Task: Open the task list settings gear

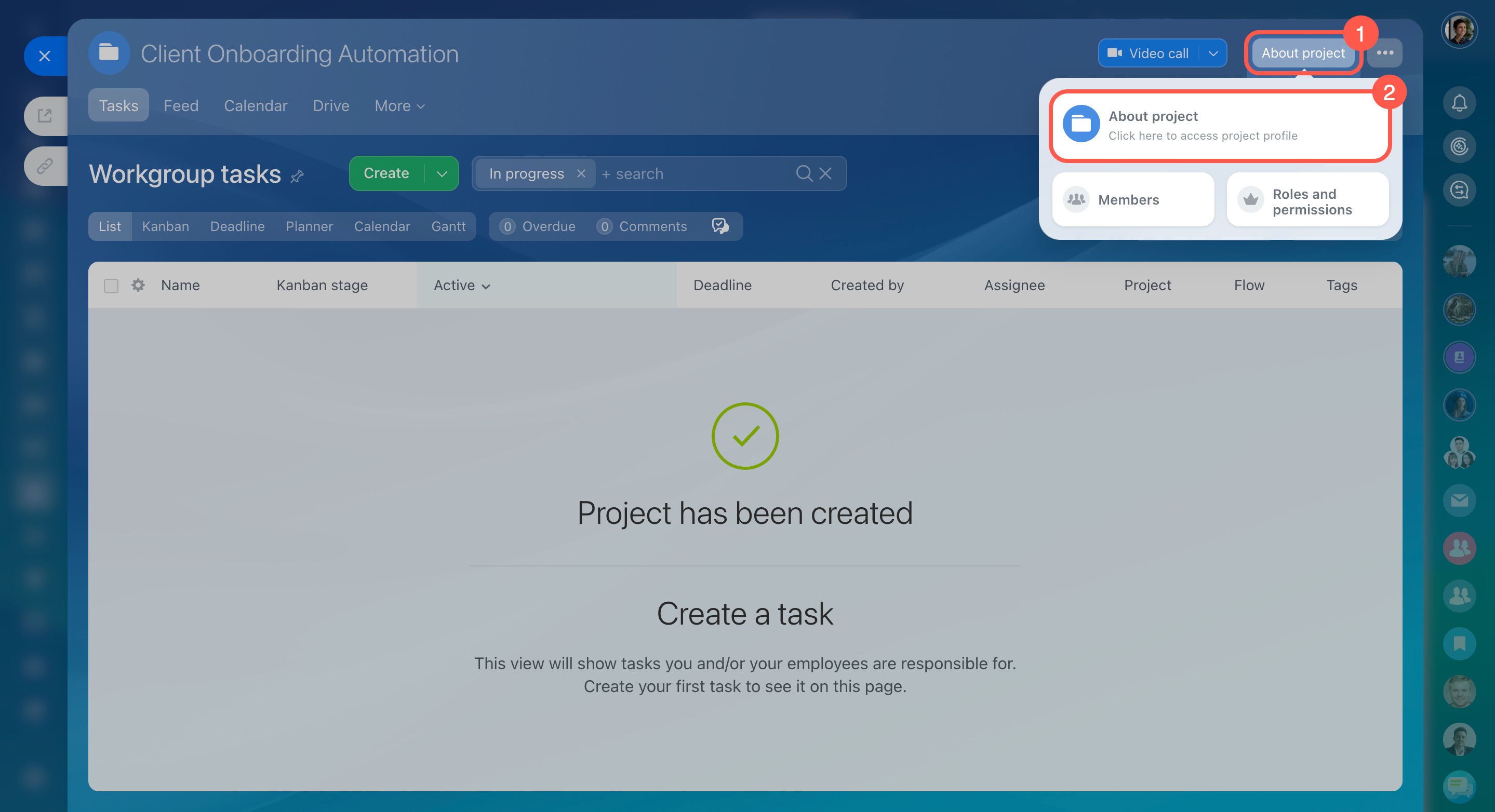Action: (x=138, y=285)
